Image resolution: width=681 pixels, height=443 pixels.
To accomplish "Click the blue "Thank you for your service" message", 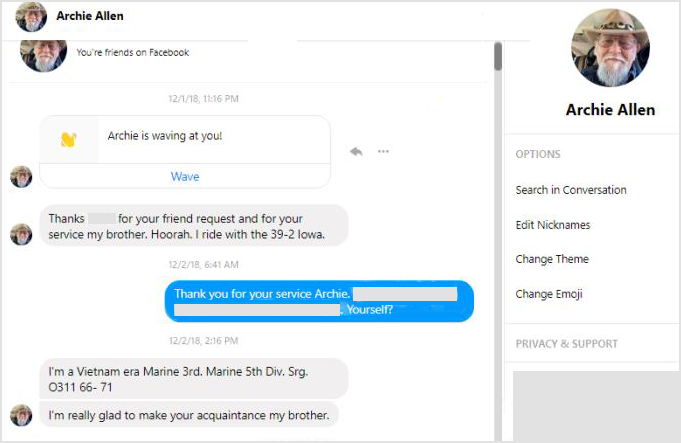I will pos(319,301).
